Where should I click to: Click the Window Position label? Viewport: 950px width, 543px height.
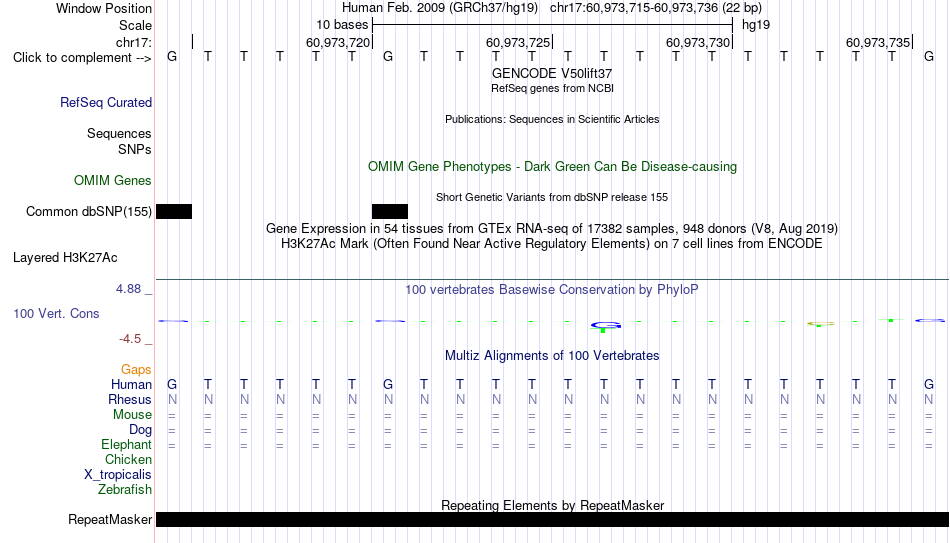[x=104, y=8]
